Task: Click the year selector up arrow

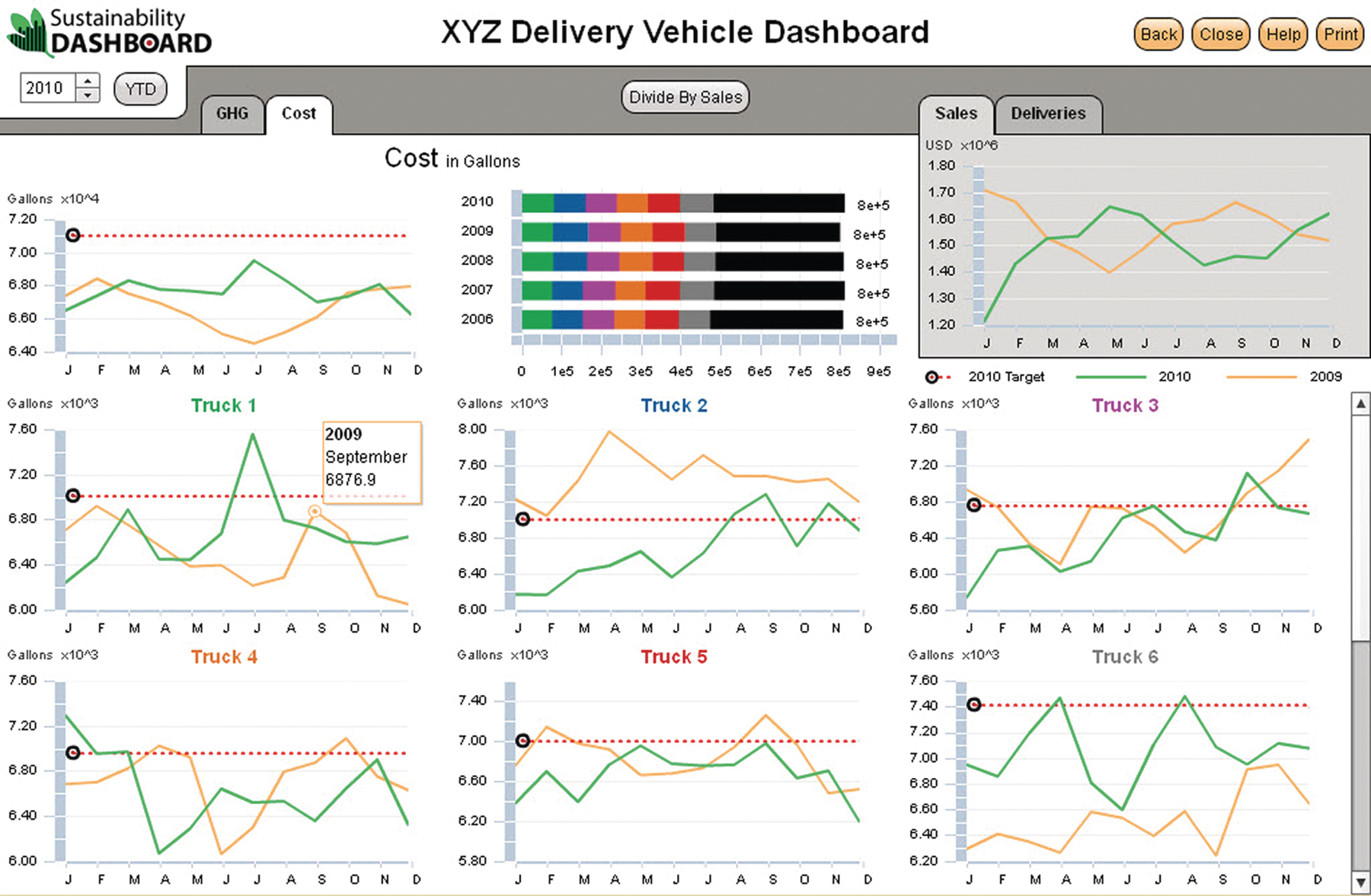Action: click(88, 81)
